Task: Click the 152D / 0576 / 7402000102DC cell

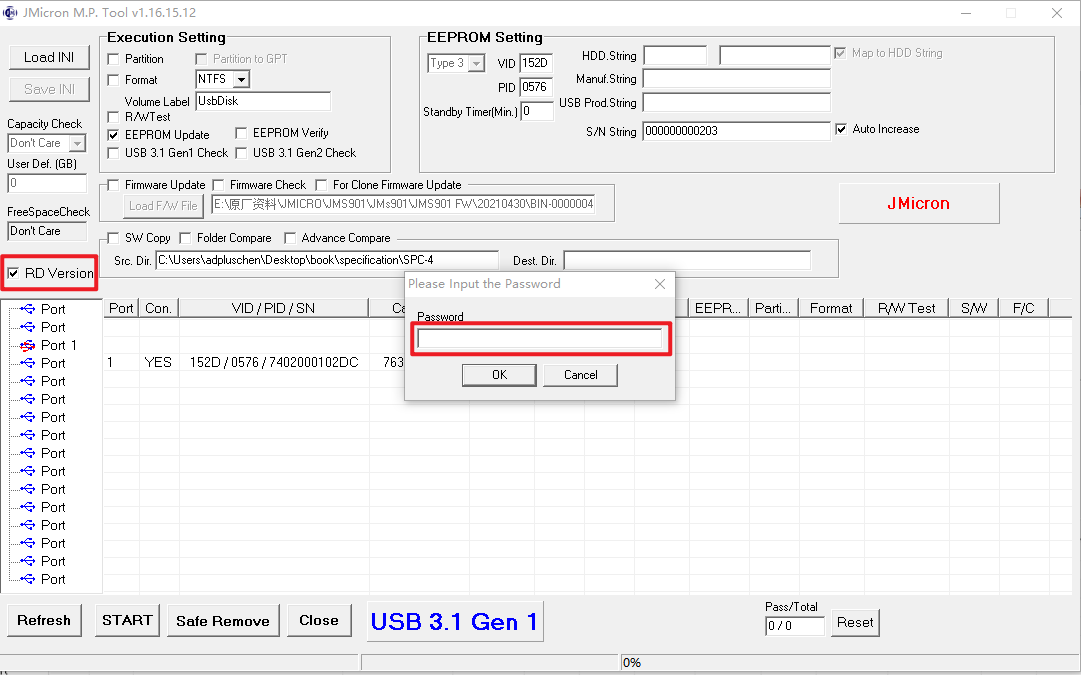Action: point(274,363)
